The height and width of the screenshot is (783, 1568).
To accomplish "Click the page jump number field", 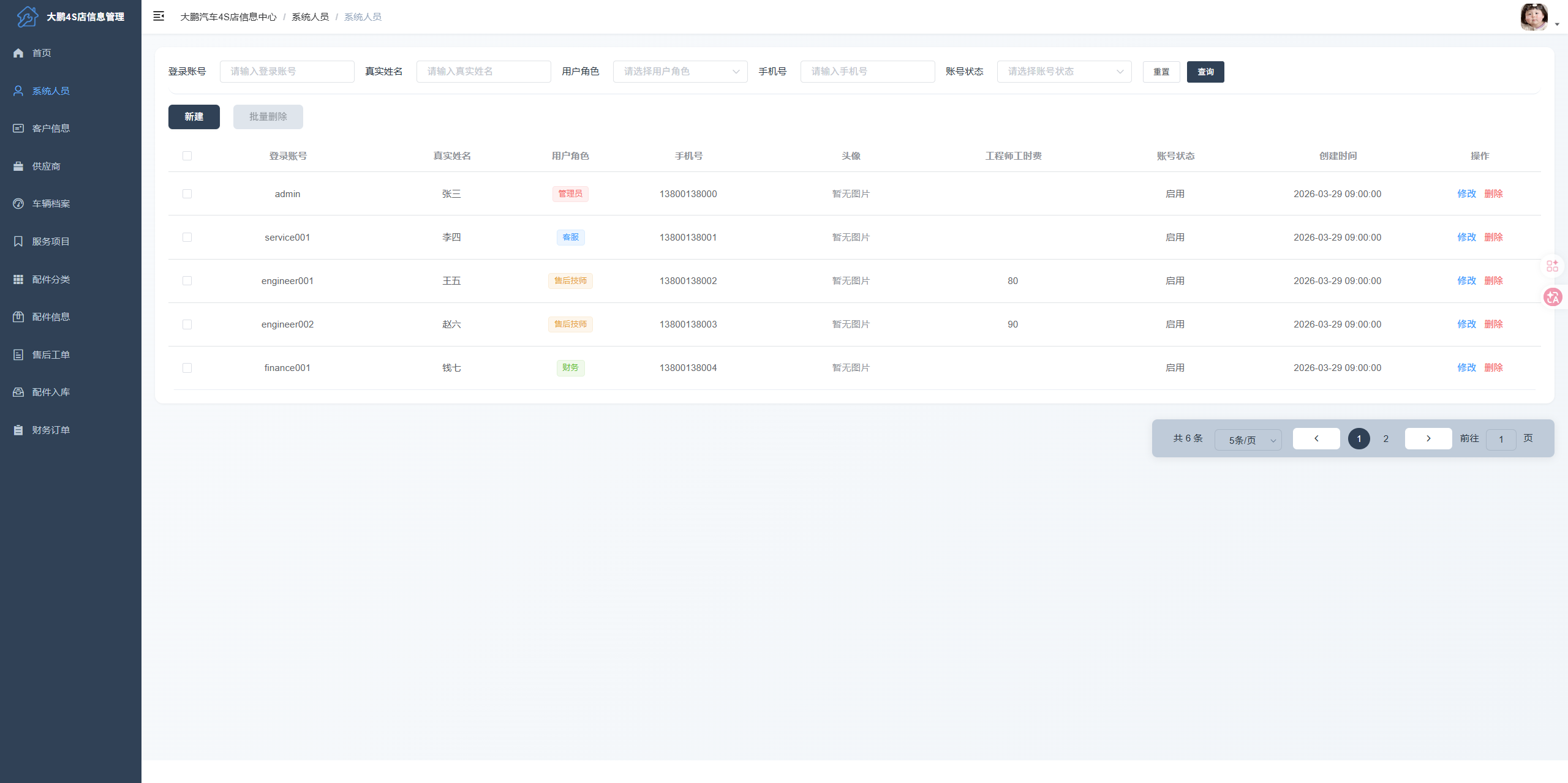I will click(1501, 440).
